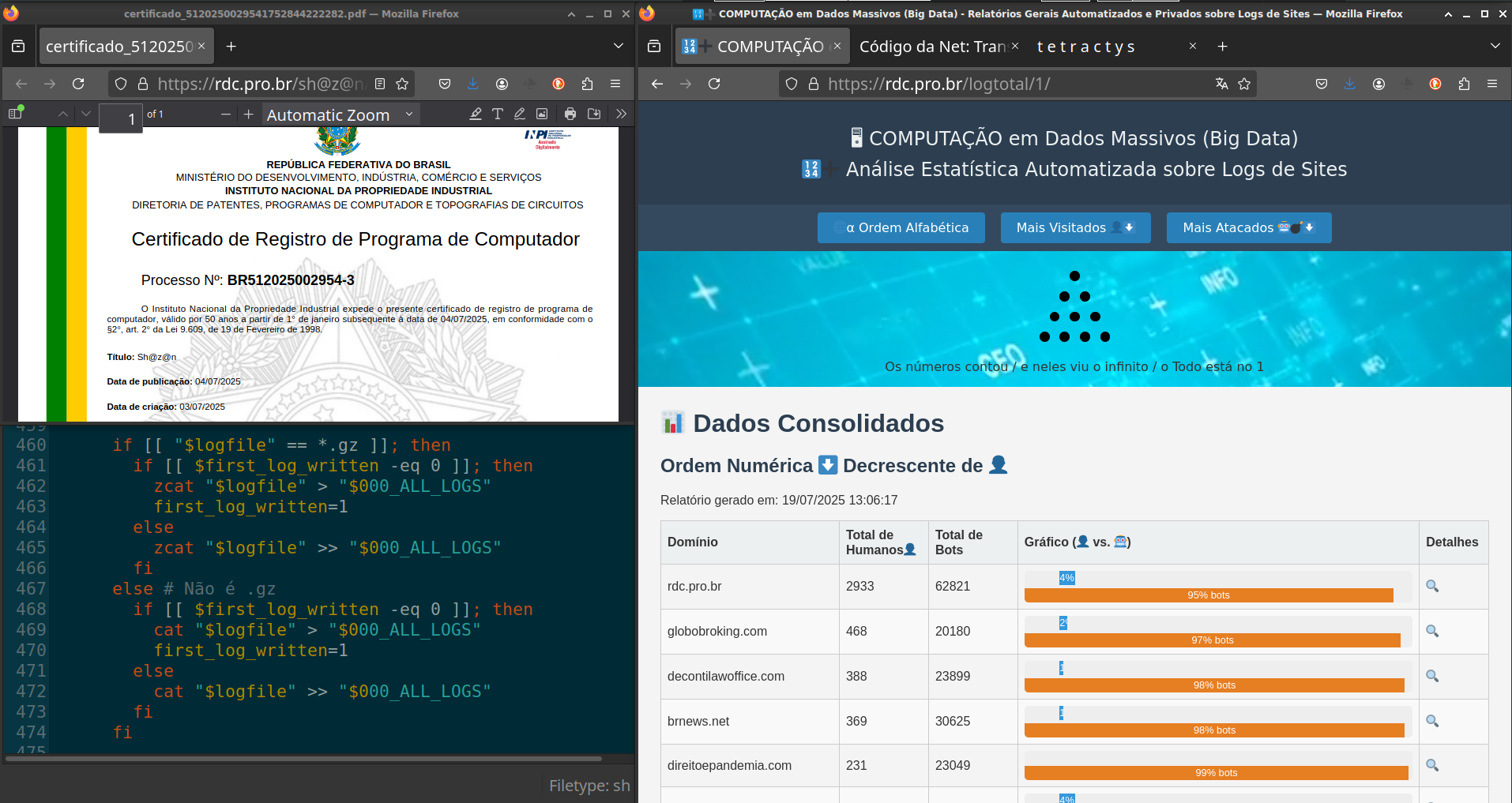Click the PDF page number input field
The width and height of the screenshot is (1512, 803).
pos(121,118)
